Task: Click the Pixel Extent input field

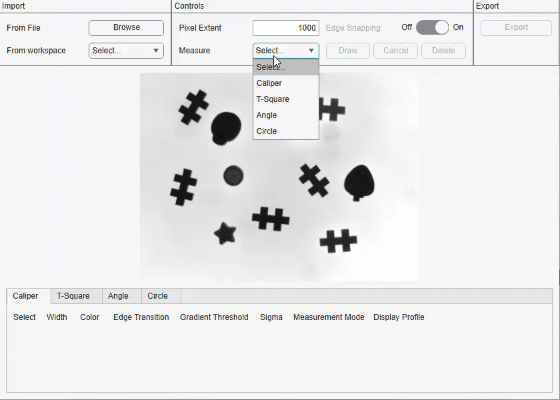Action: click(286, 28)
